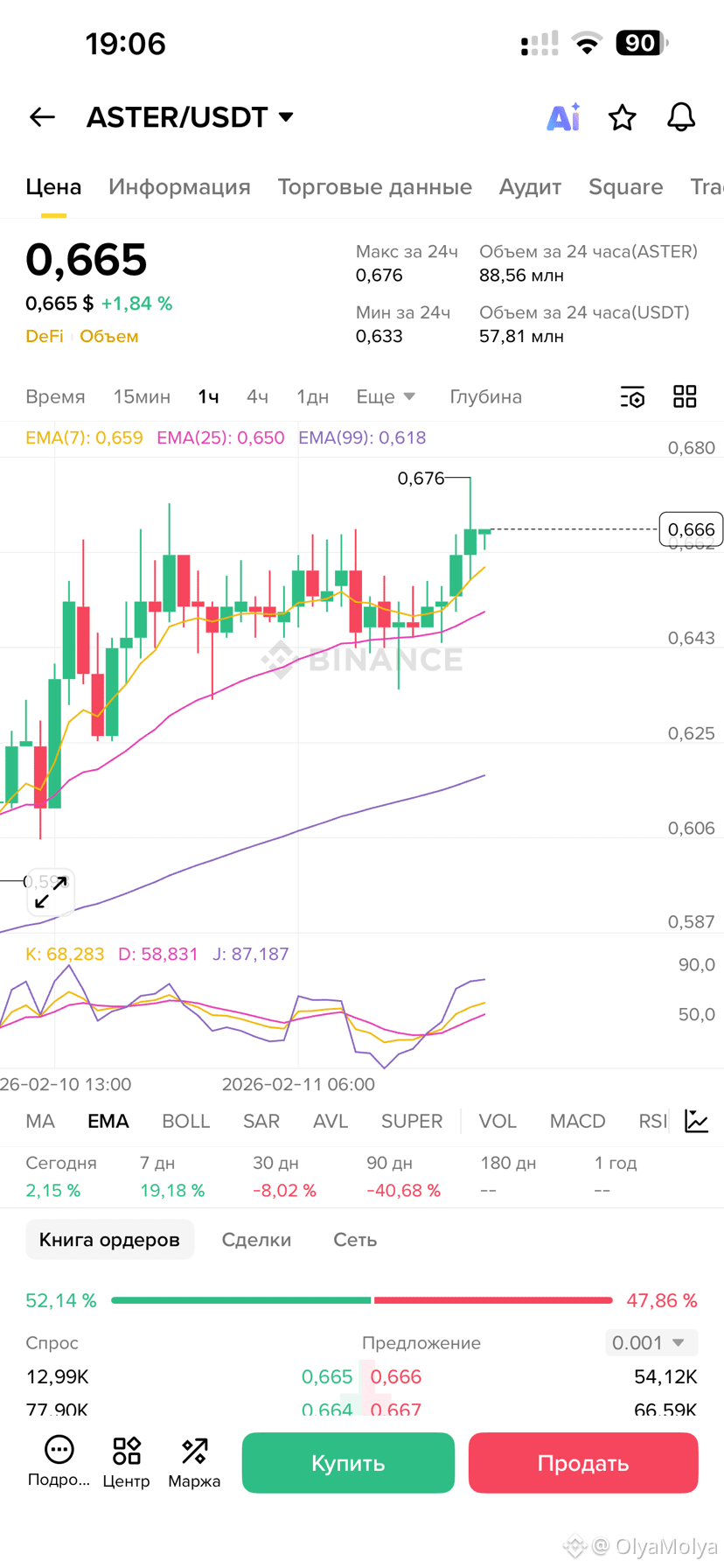Open ASTER/USDT pair selector dropdown
The height and width of the screenshot is (1568, 724).
click(x=191, y=117)
